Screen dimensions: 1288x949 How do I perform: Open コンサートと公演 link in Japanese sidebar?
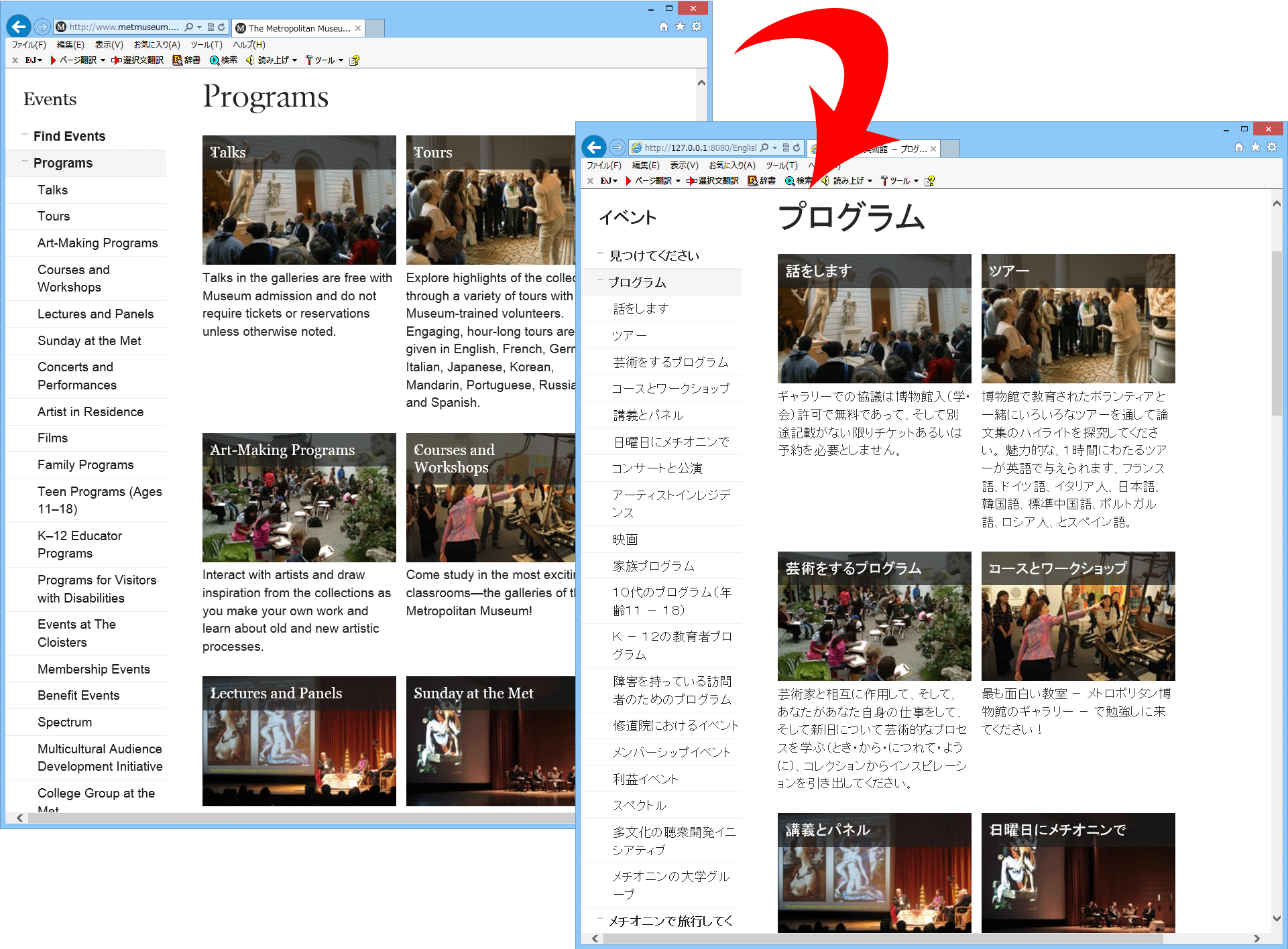pyautogui.click(x=656, y=468)
